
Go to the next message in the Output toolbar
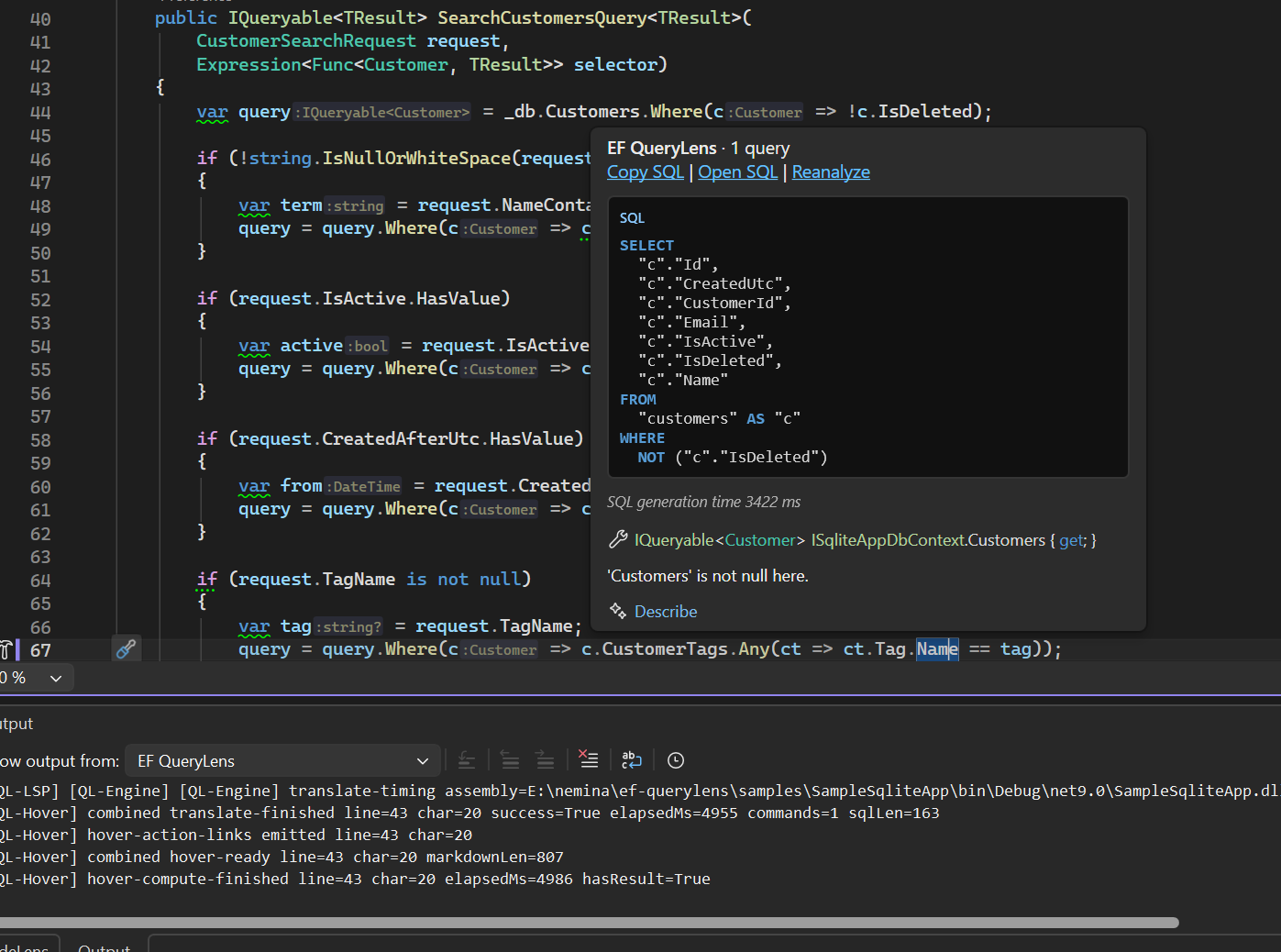[545, 760]
